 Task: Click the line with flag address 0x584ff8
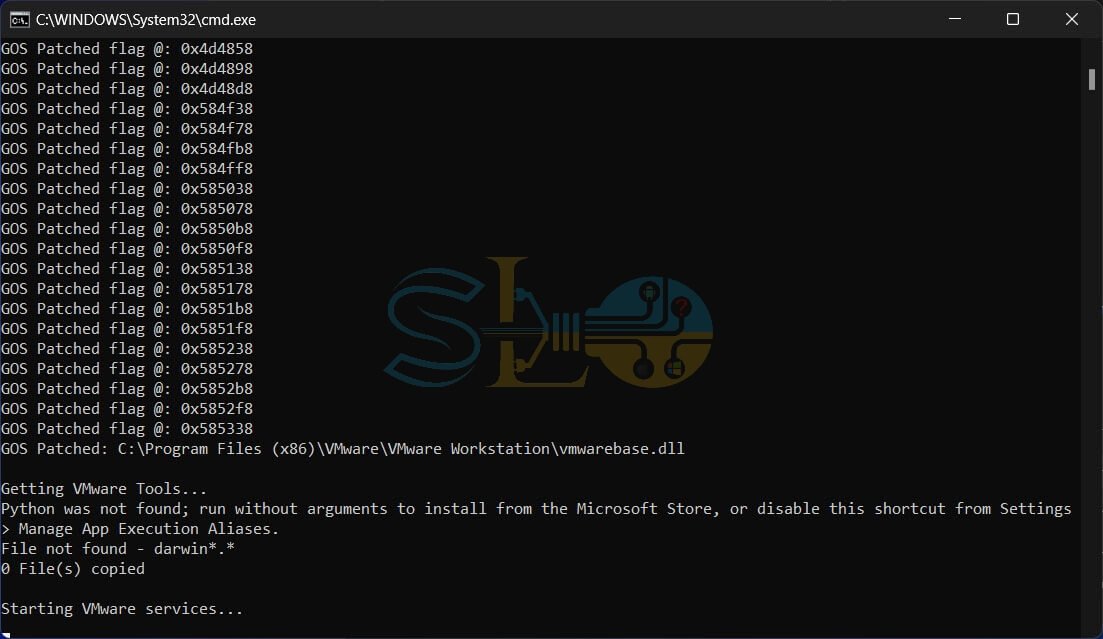(127, 168)
